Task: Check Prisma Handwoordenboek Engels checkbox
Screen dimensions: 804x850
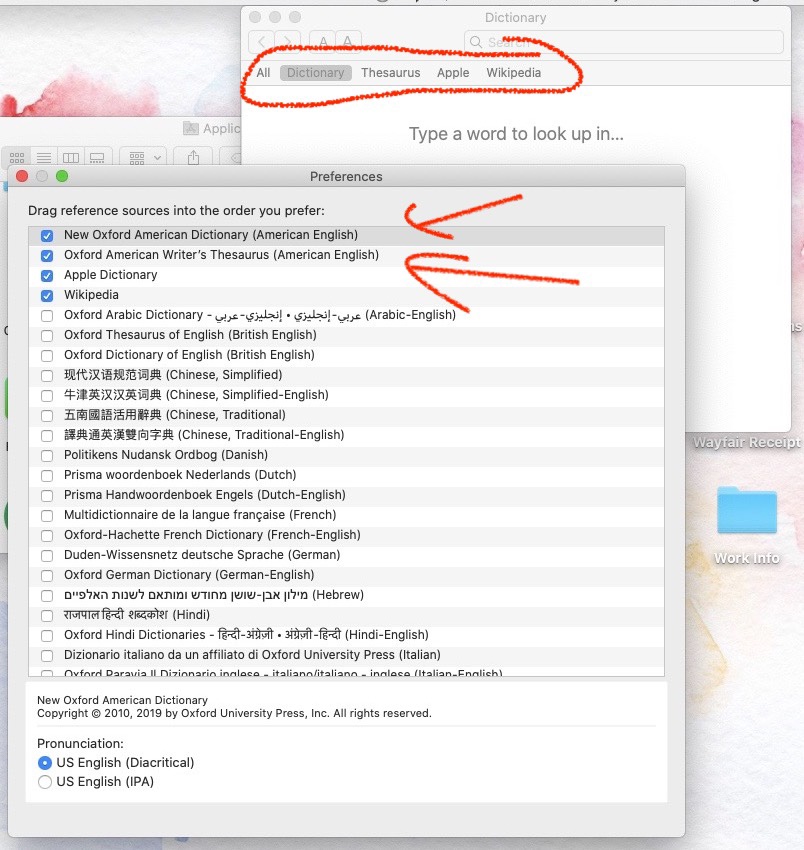Action: [x=47, y=496]
